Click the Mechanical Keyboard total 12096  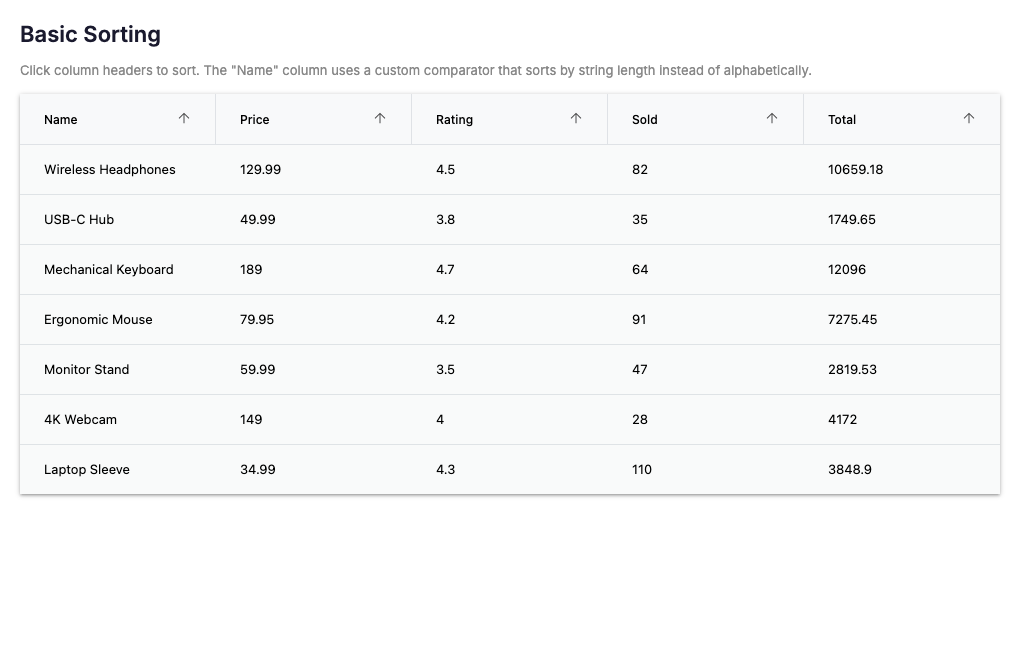847,270
